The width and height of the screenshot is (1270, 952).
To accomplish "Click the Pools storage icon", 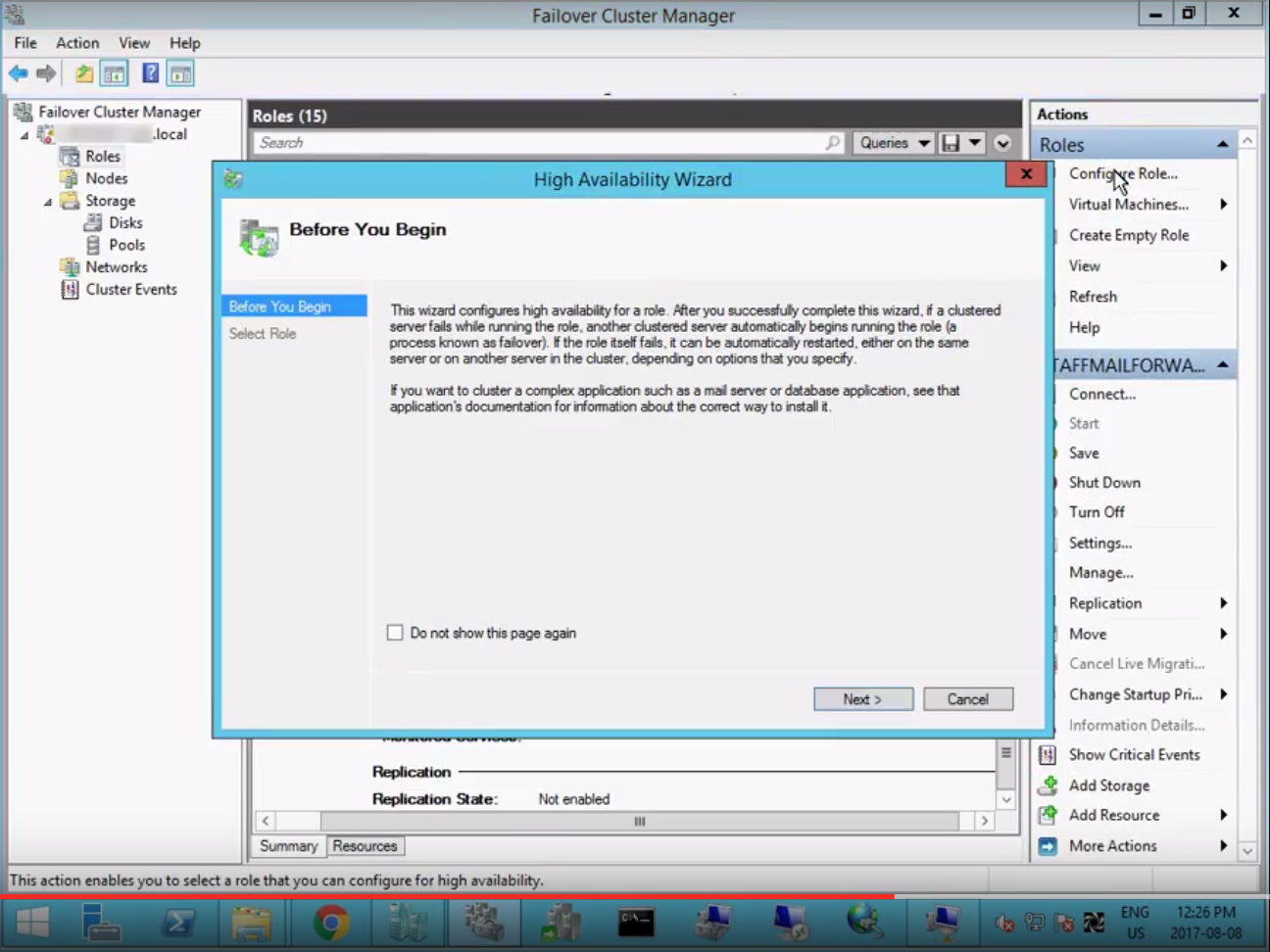I will (127, 245).
